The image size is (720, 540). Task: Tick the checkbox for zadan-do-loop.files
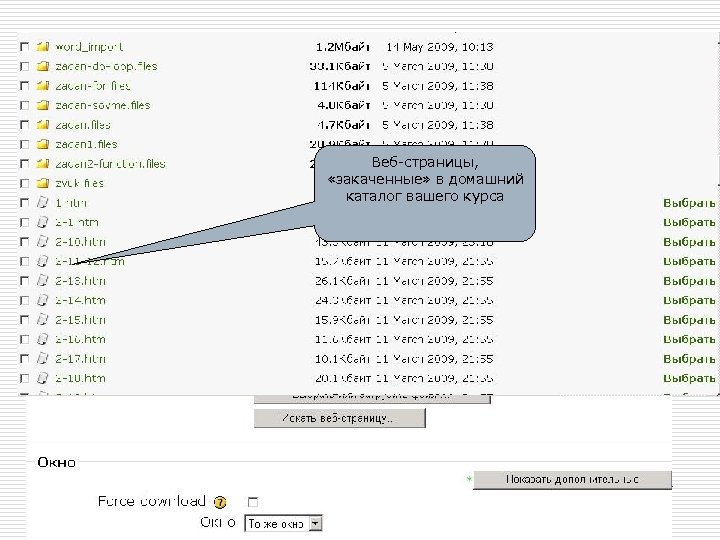click(25, 66)
